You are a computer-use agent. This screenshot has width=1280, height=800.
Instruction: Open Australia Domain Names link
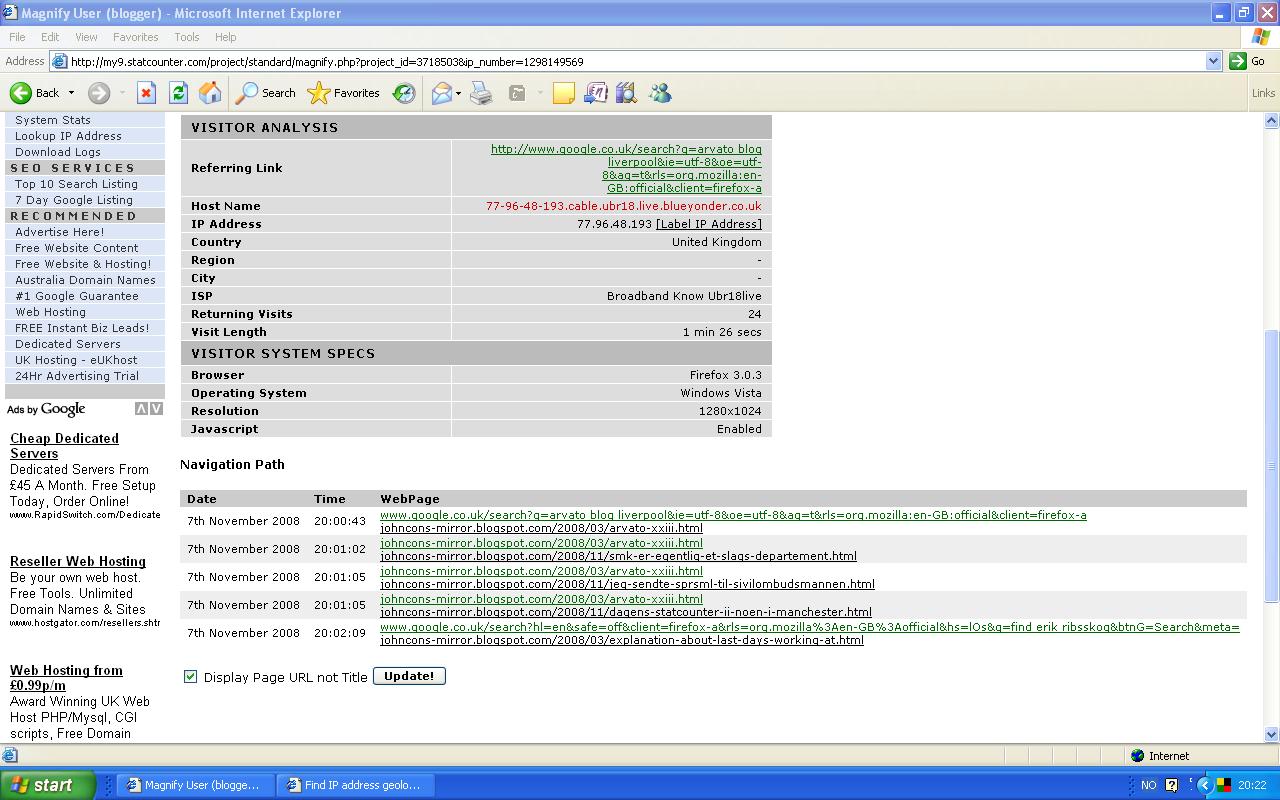click(x=85, y=280)
